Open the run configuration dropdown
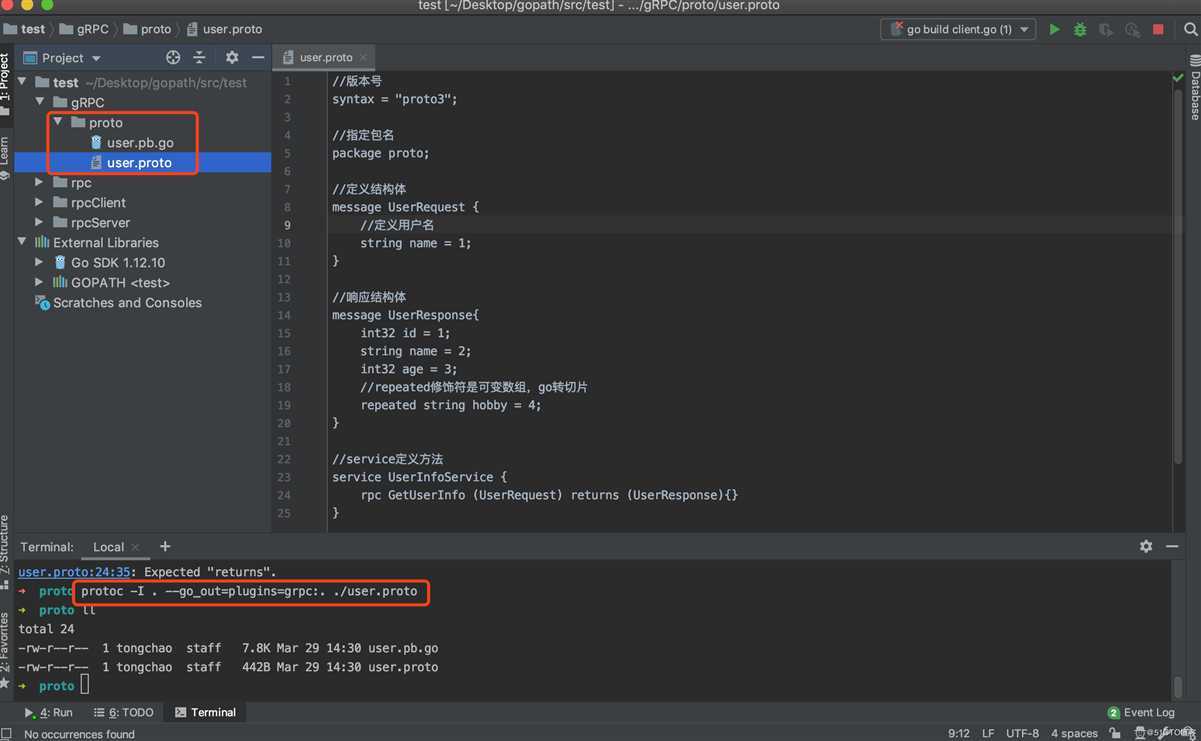Image resolution: width=1201 pixels, height=741 pixels. [958, 30]
